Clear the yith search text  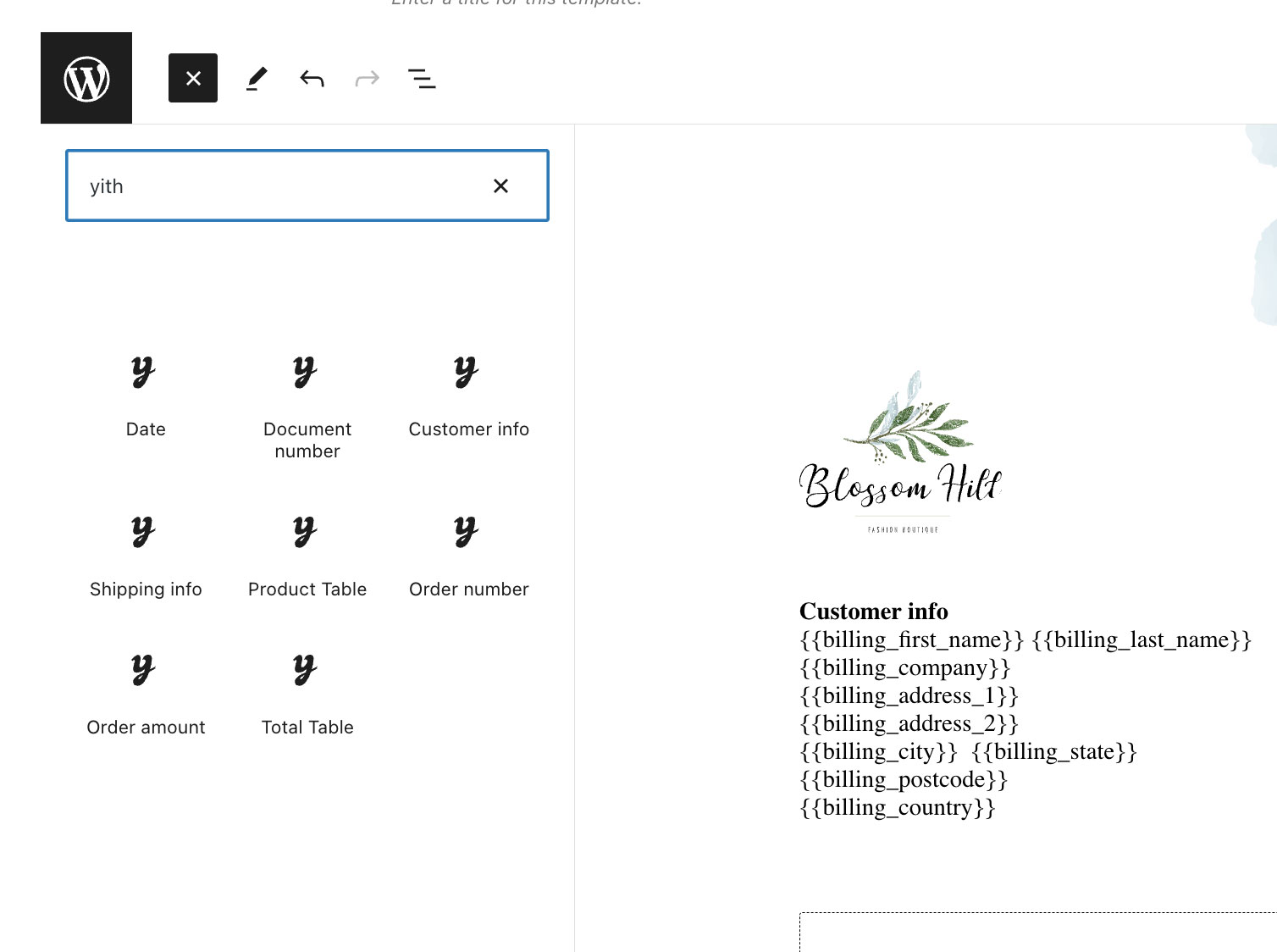coord(500,186)
